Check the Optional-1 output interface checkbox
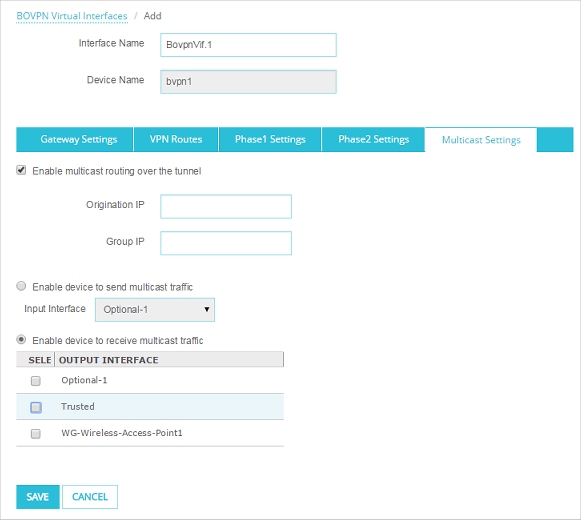Screen dimensions: 581x520 (x=36, y=381)
